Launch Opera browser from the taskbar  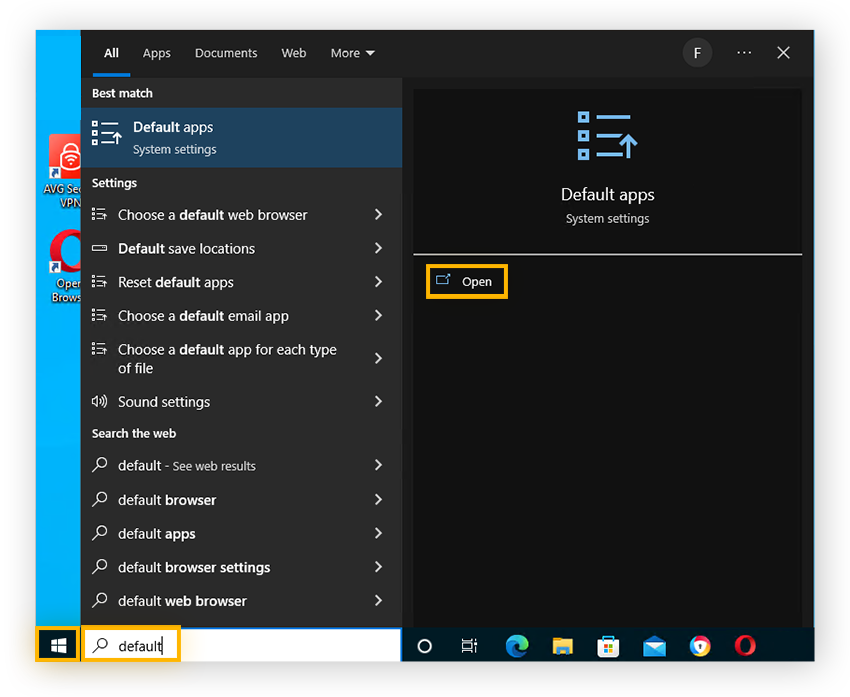pyautogui.click(x=744, y=647)
